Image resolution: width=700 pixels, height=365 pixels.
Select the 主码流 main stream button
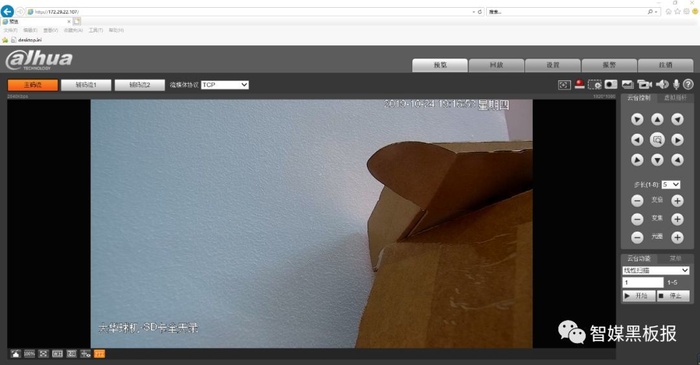[x=33, y=85]
